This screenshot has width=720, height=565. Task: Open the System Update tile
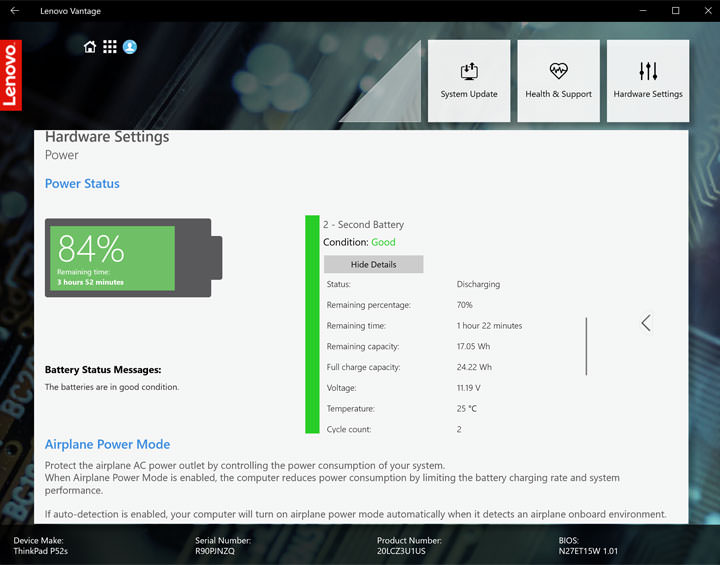(469, 81)
